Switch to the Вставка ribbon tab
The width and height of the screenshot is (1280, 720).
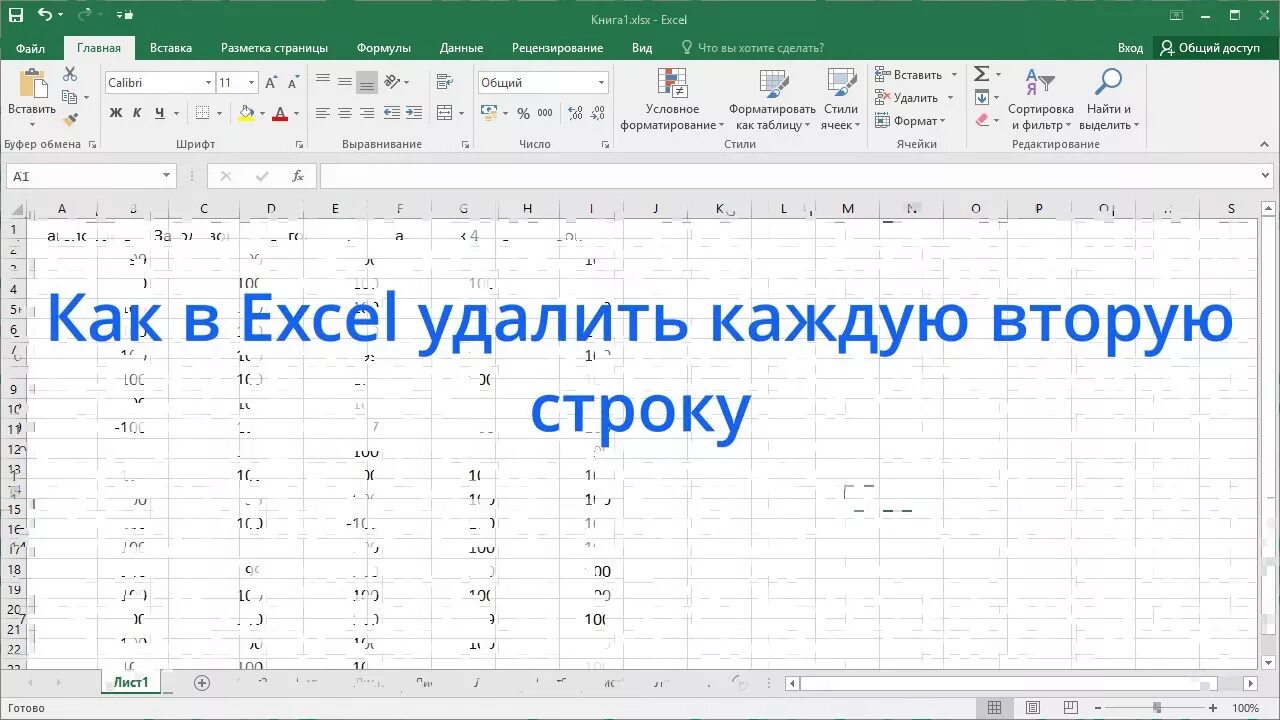pyautogui.click(x=171, y=48)
